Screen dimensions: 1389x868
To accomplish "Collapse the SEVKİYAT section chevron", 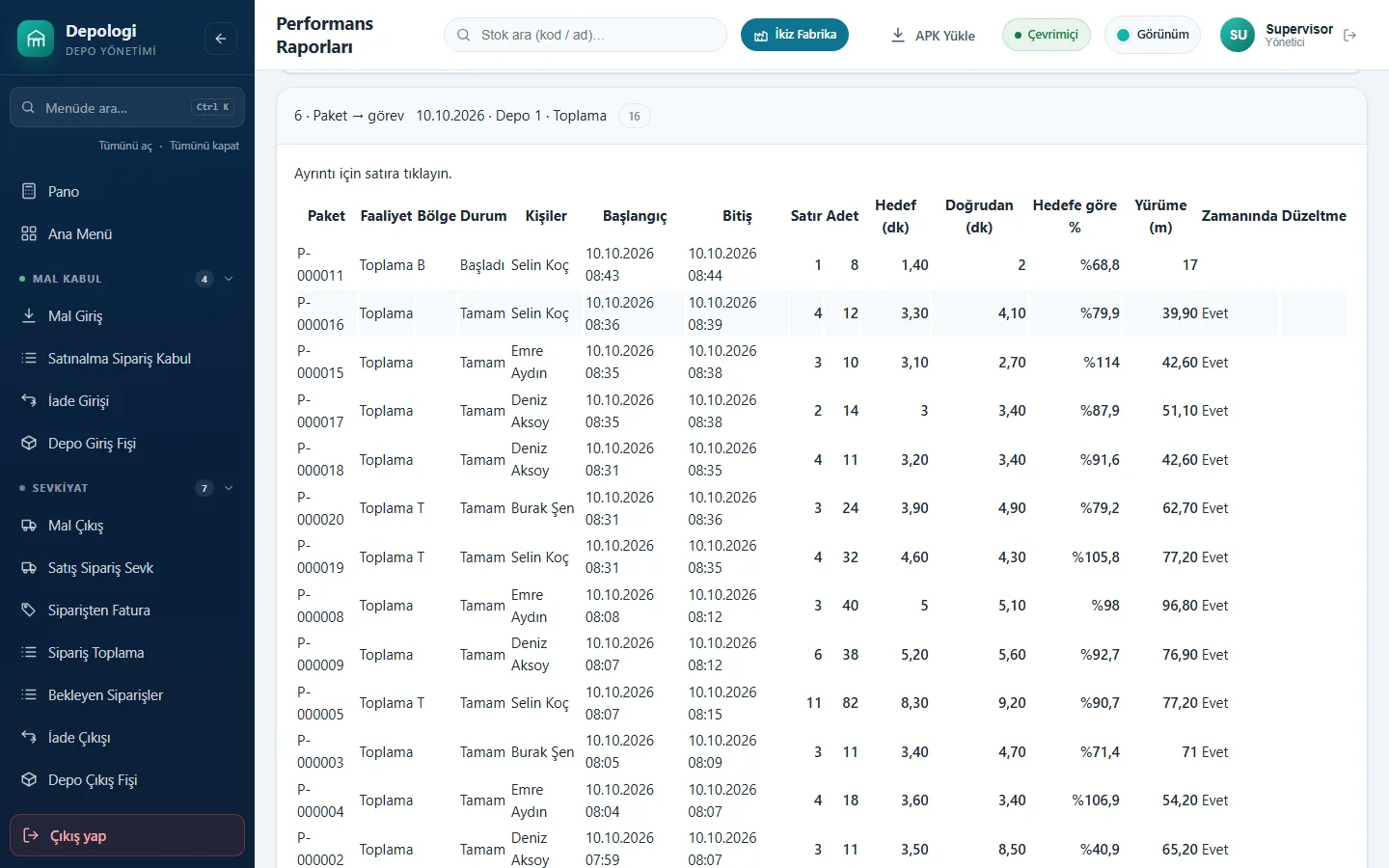I will click(229, 488).
